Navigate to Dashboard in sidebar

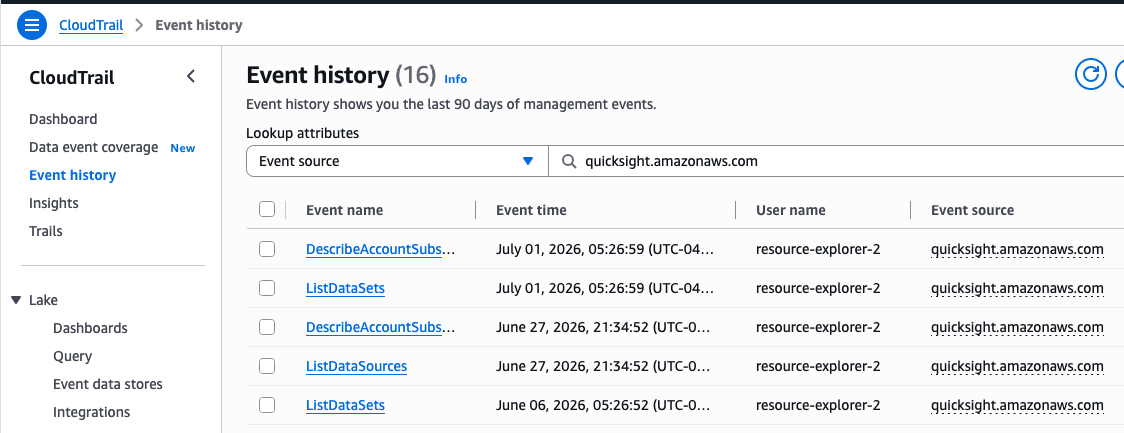tap(63, 119)
